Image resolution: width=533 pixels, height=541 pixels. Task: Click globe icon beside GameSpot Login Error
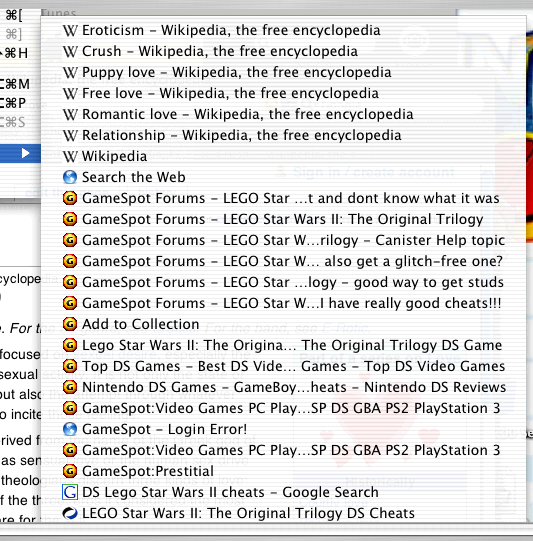(x=70, y=429)
